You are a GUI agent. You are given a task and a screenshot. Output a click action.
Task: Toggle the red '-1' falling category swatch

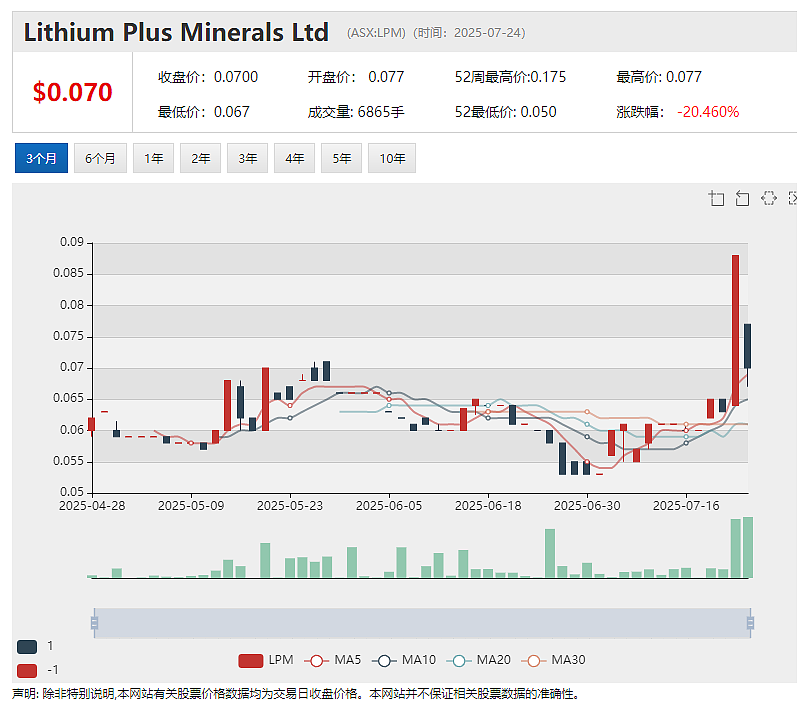27,671
